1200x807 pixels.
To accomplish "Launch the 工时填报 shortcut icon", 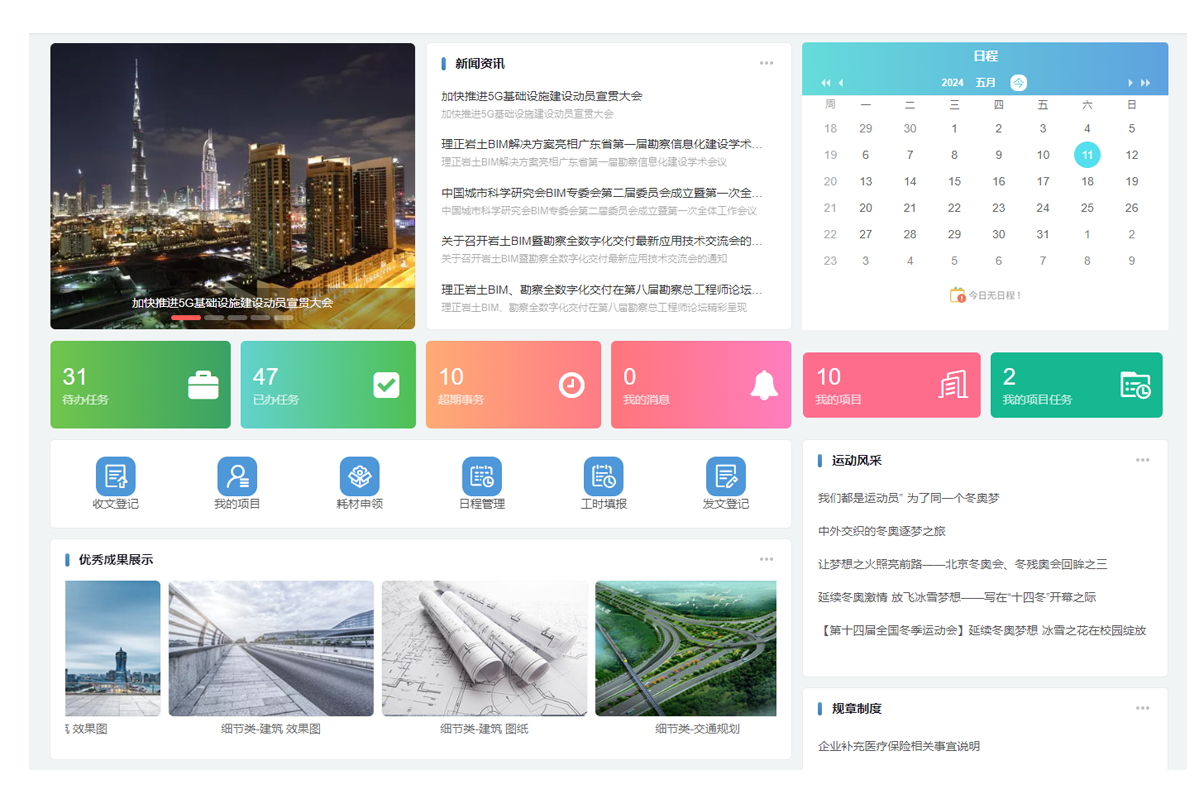I will (603, 476).
